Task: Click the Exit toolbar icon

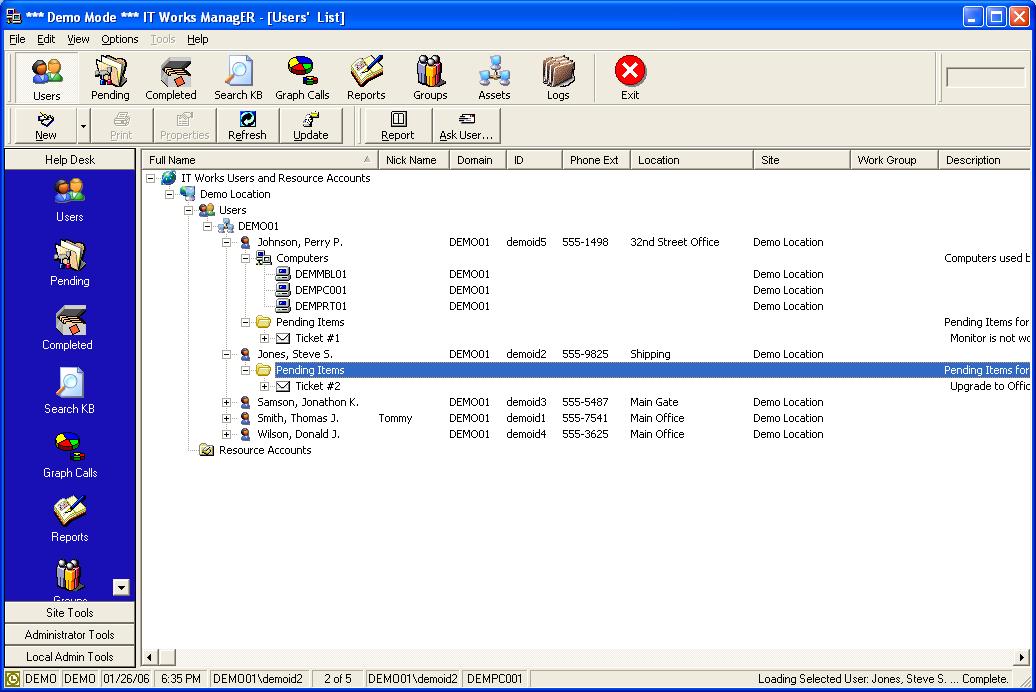Action: coord(630,77)
